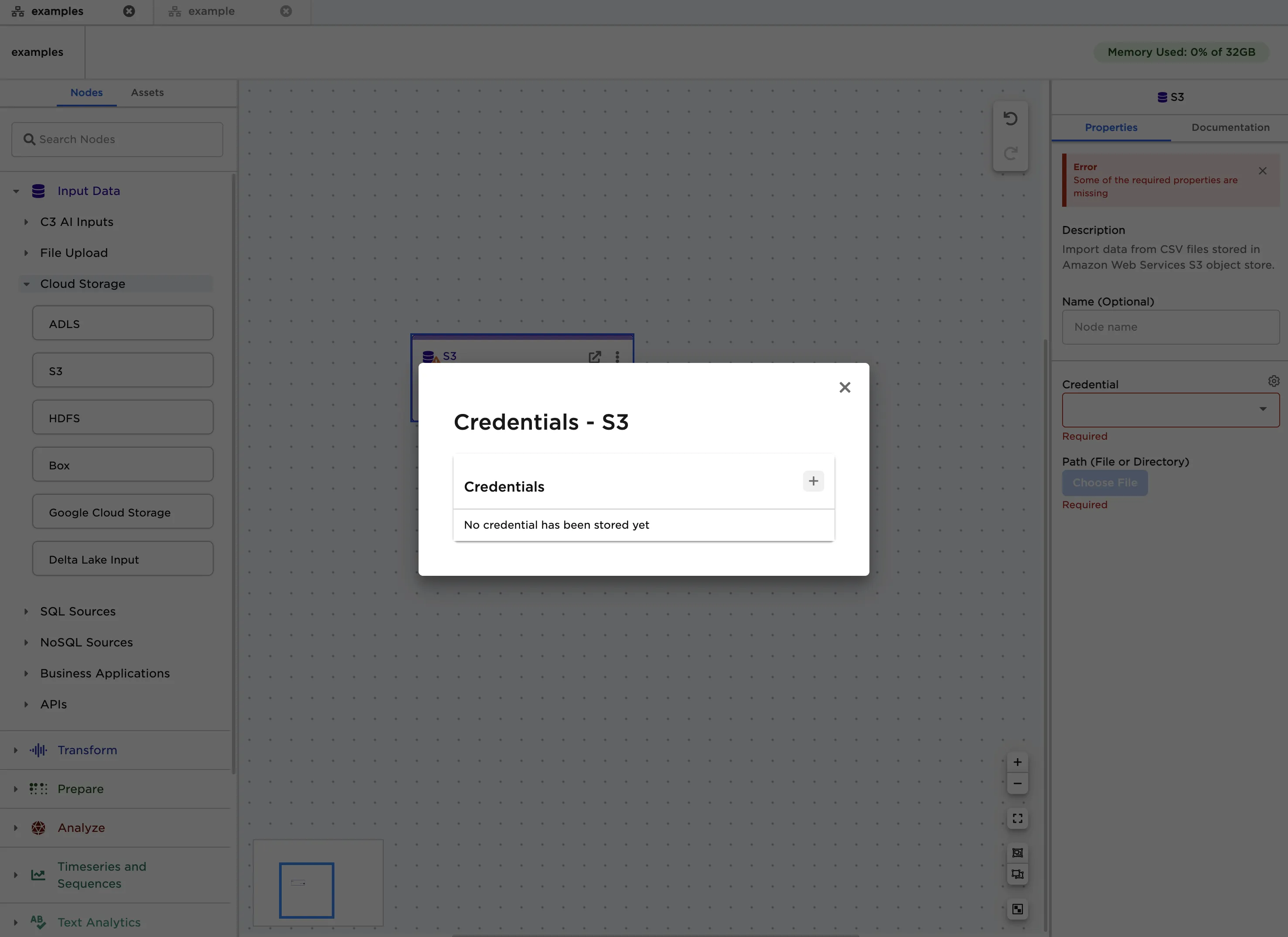
Task: Click the fit-to-screen canvas icon
Action: point(1017,818)
